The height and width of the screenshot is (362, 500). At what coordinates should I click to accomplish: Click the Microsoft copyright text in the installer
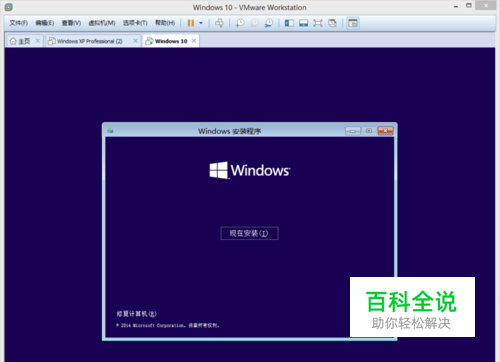pos(168,325)
